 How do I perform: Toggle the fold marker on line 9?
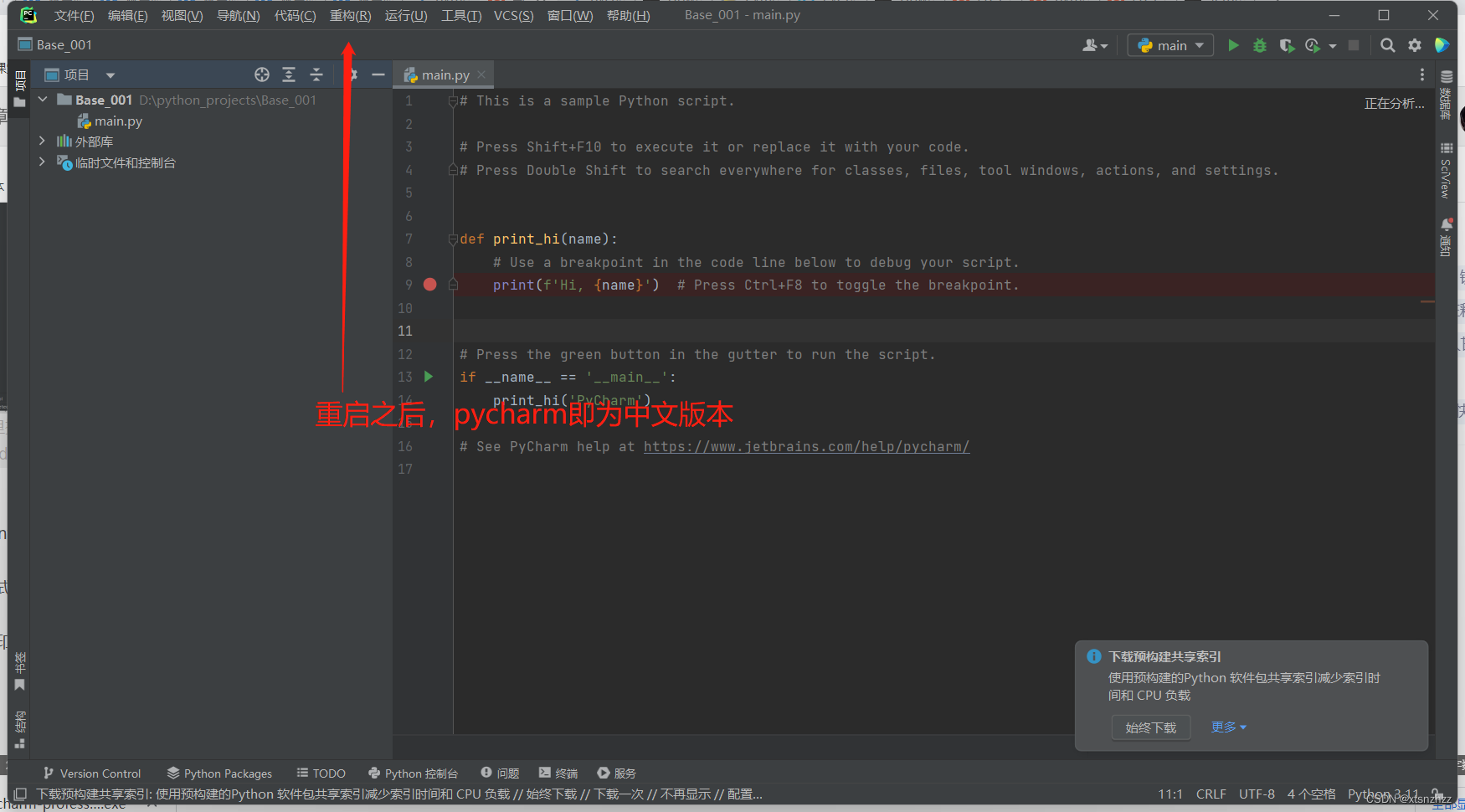[x=453, y=285]
